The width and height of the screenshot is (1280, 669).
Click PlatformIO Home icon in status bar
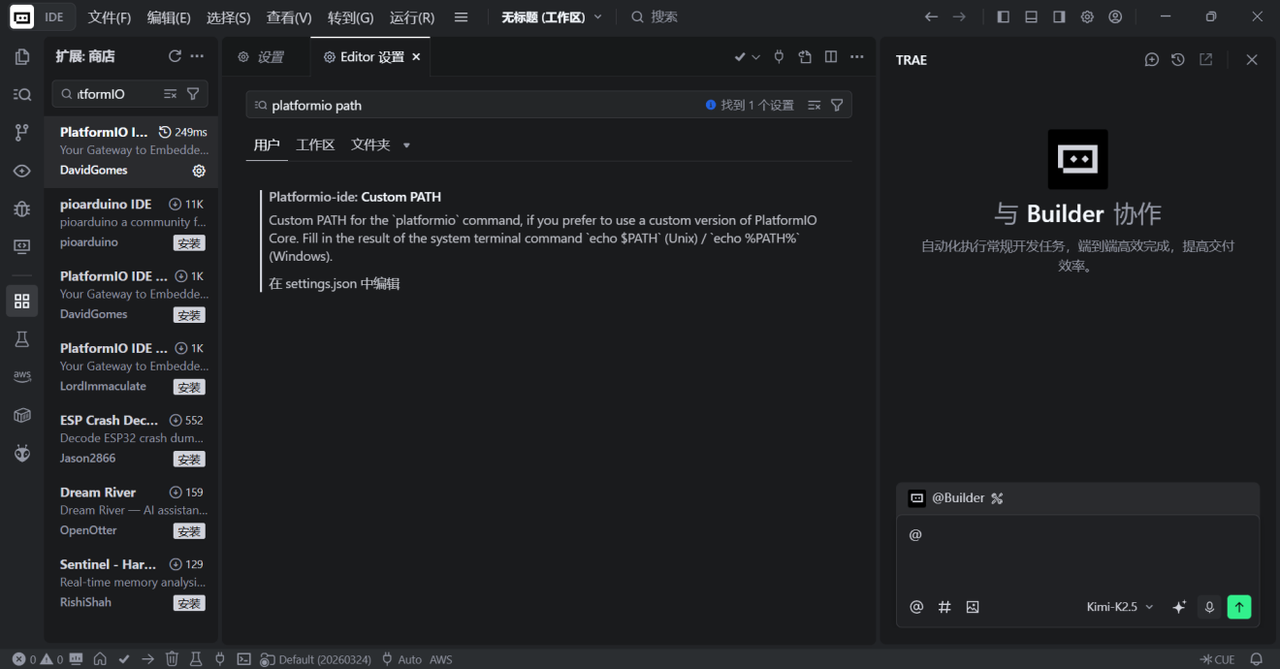pyautogui.click(x=100, y=659)
